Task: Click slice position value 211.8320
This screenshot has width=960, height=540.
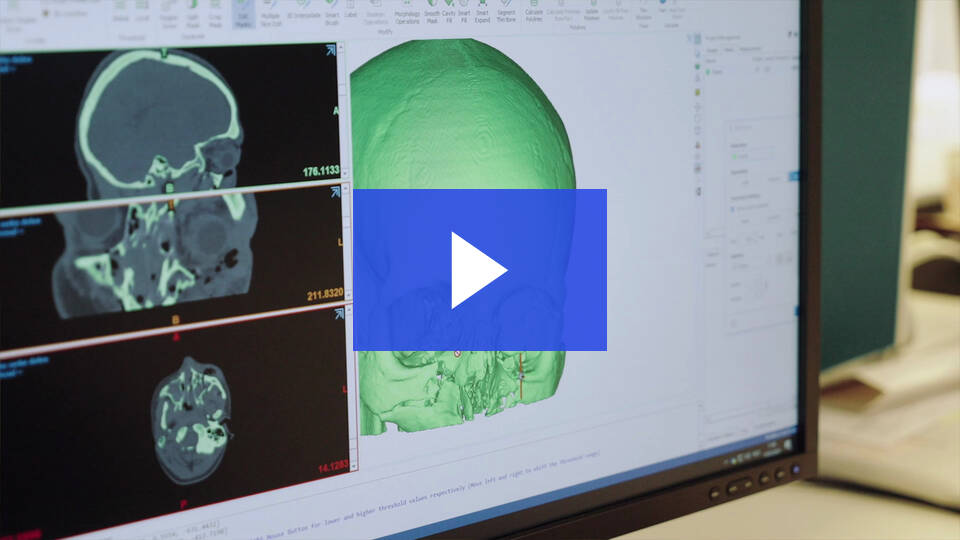Action: click(x=324, y=295)
